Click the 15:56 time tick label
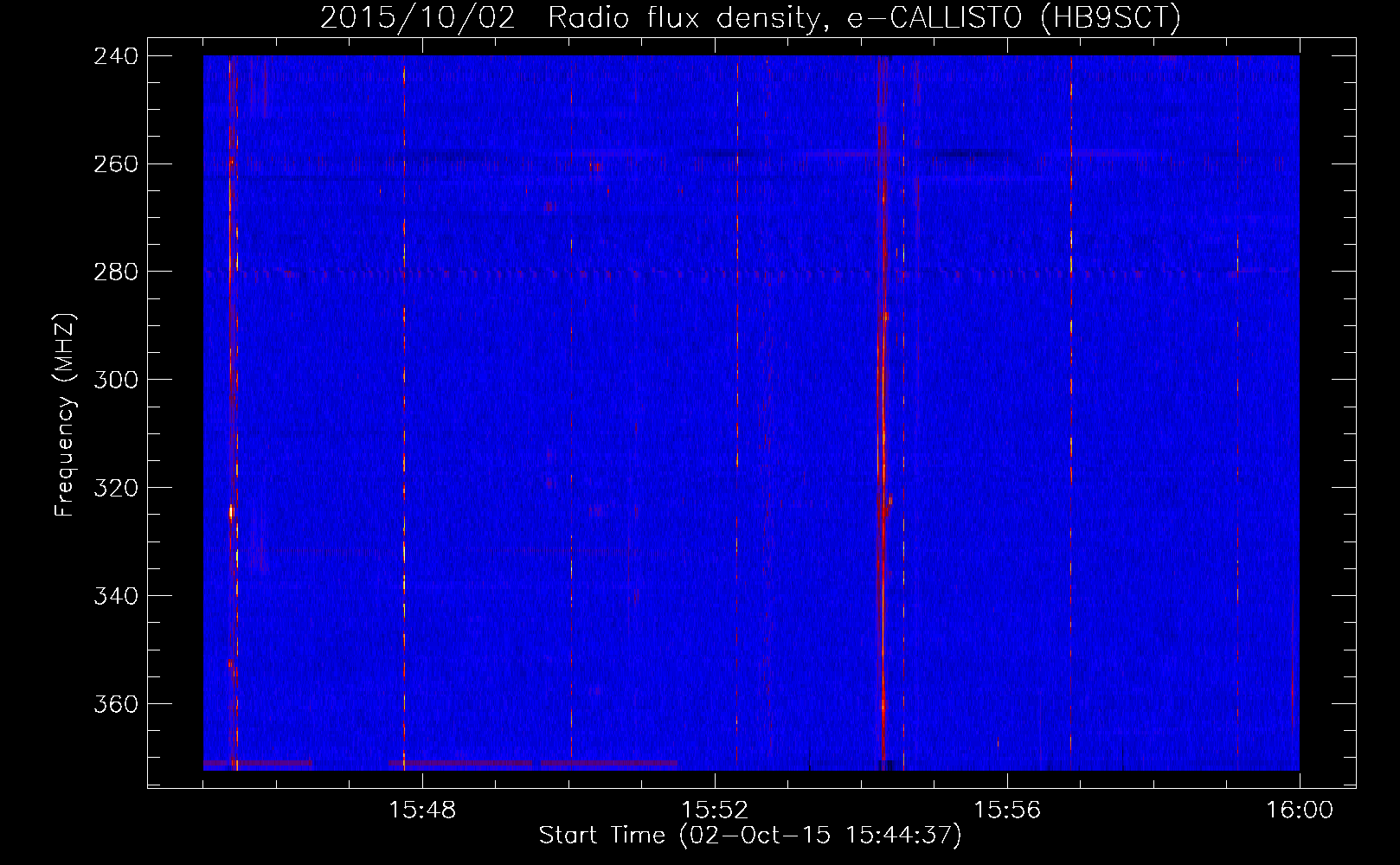 1007,811
